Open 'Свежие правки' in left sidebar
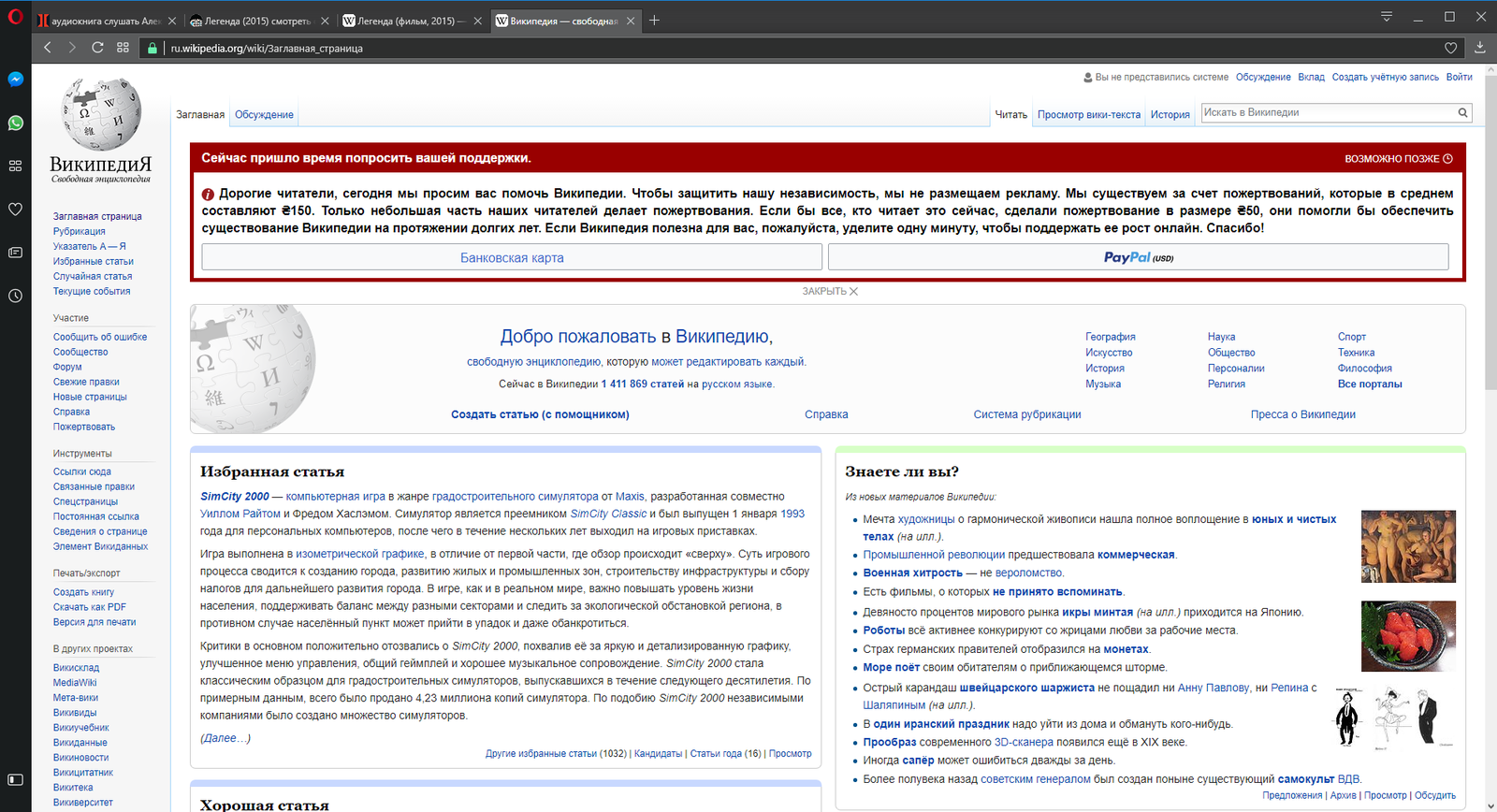1497x812 pixels. point(86,382)
